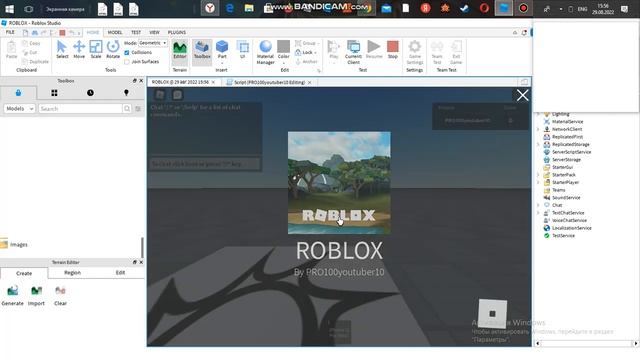
Task: Click the Current Client test button
Action: (x=353, y=52)
